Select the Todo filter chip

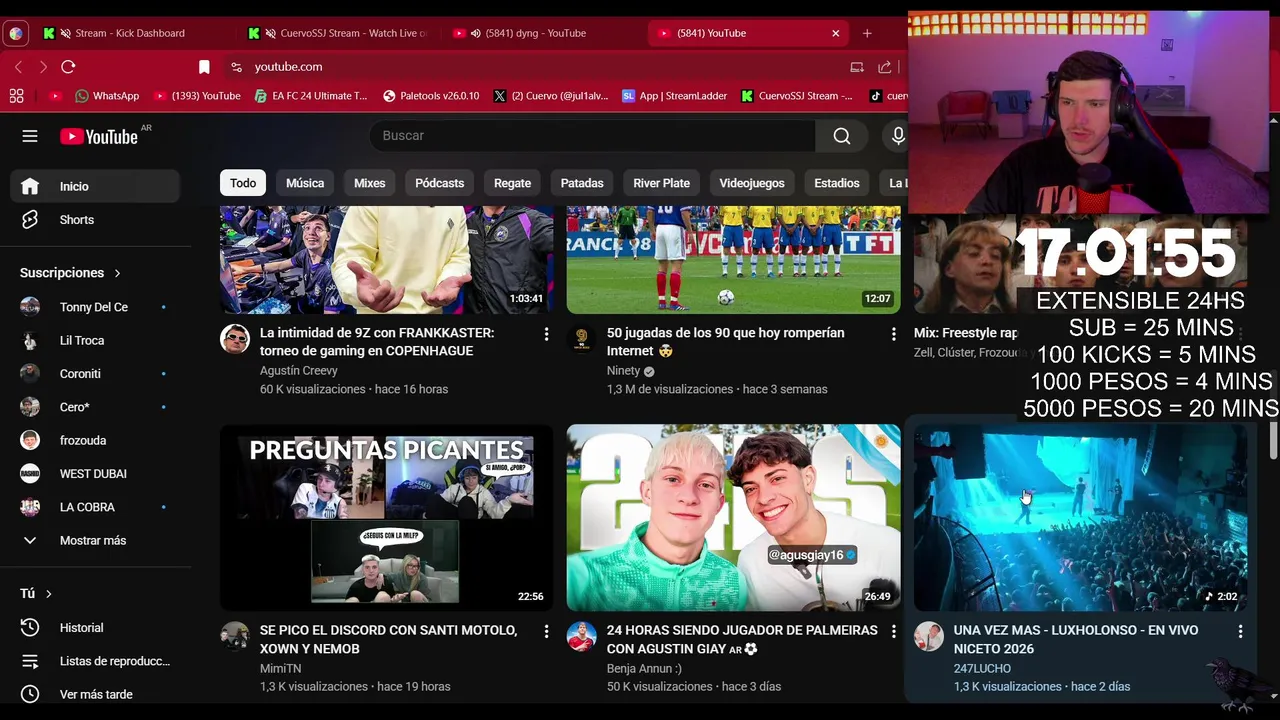click(x=243, y=183)
